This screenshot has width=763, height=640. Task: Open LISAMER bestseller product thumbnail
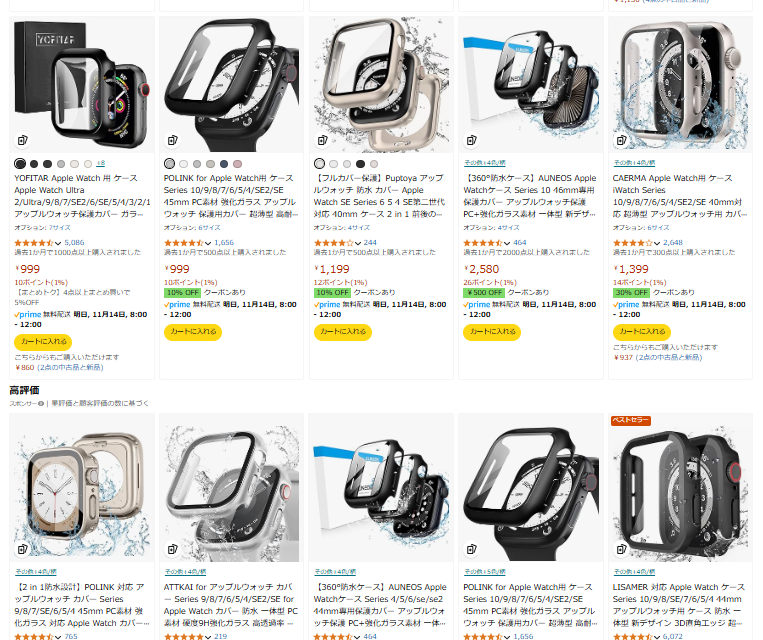[680, 488]
